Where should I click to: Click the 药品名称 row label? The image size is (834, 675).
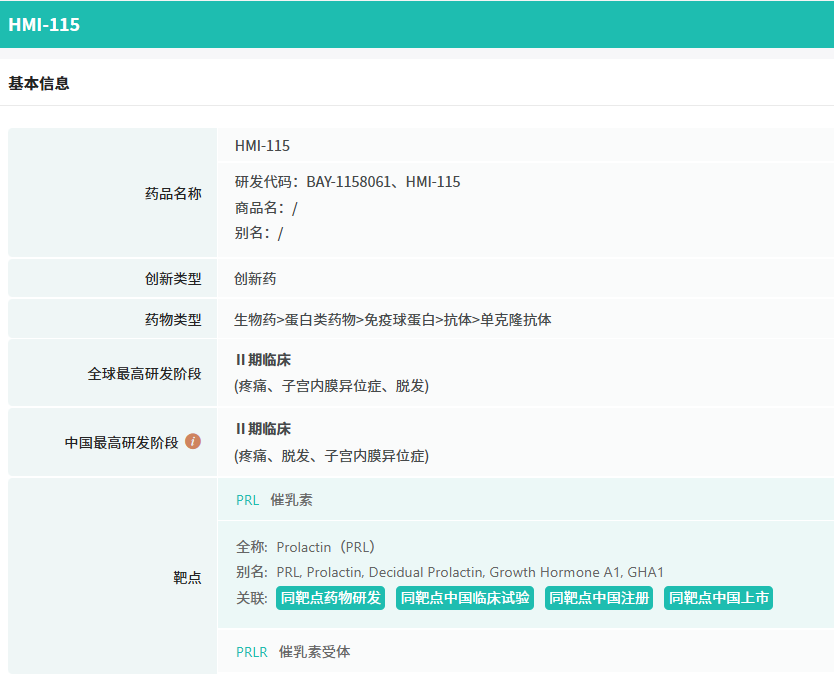pyautogui.click(x=173, y=193)
